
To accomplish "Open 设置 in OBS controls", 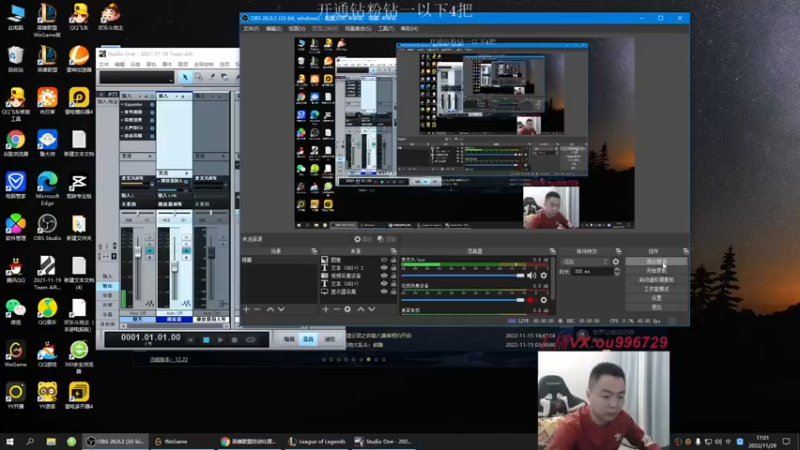I will pyautogui.click(x=656, y=298).
